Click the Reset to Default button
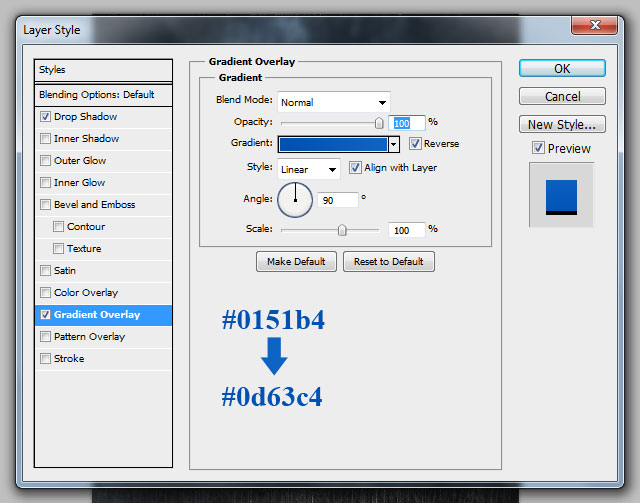 click(x=389, y=262)
